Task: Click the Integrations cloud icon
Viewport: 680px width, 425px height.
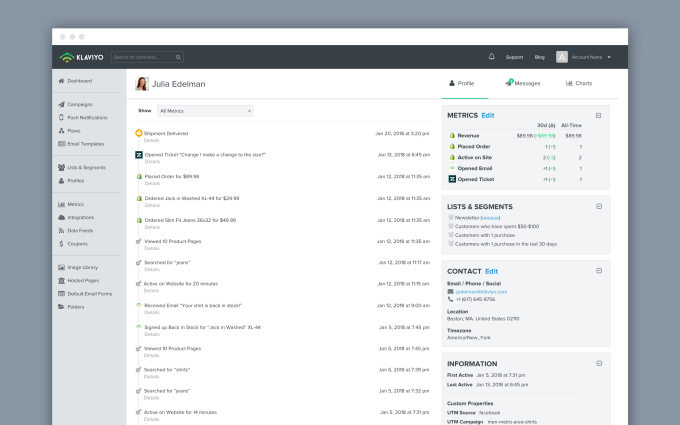Action: coord(62,216)
